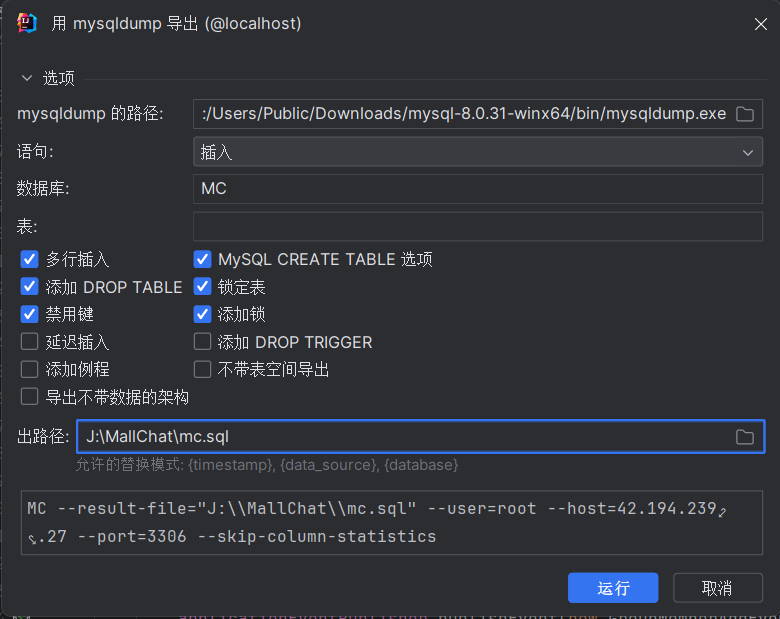Click the command preview text area

pos(391,522)
